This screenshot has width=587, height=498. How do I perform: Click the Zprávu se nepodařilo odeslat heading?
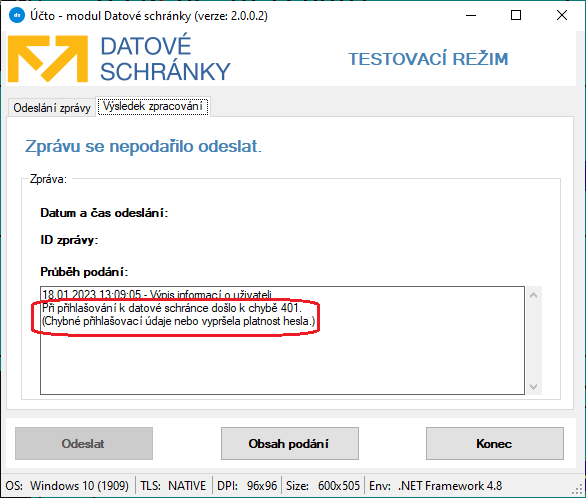click(x=143, y=146)
